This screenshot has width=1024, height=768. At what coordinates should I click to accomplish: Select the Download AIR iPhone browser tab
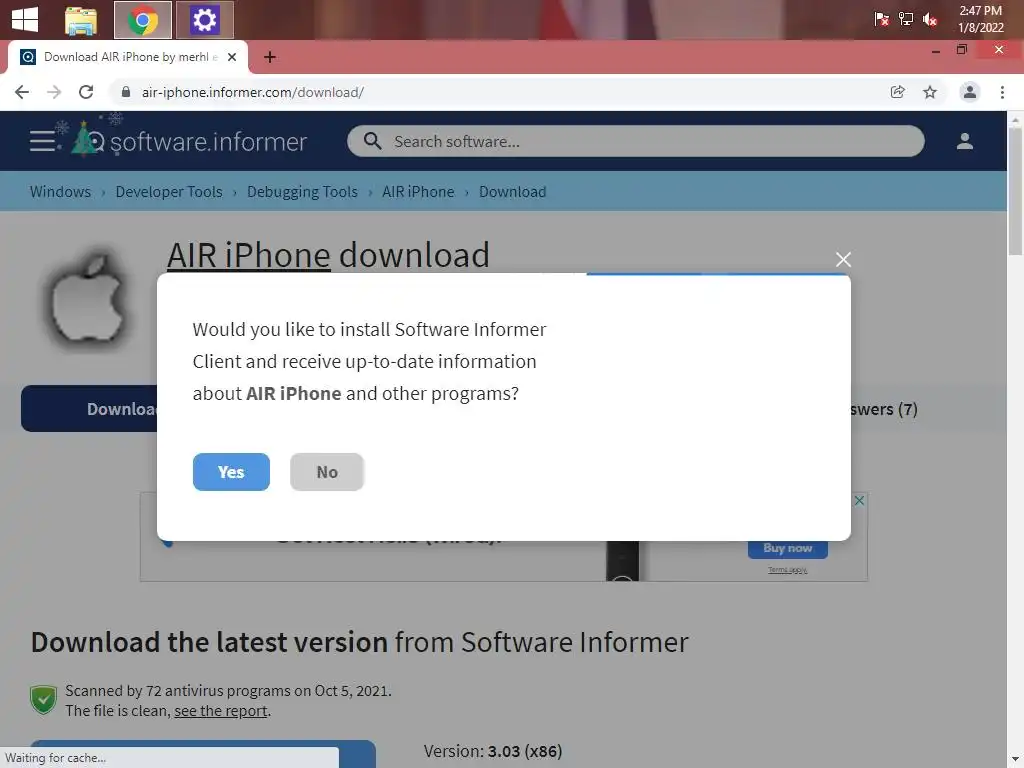point(127,57)
